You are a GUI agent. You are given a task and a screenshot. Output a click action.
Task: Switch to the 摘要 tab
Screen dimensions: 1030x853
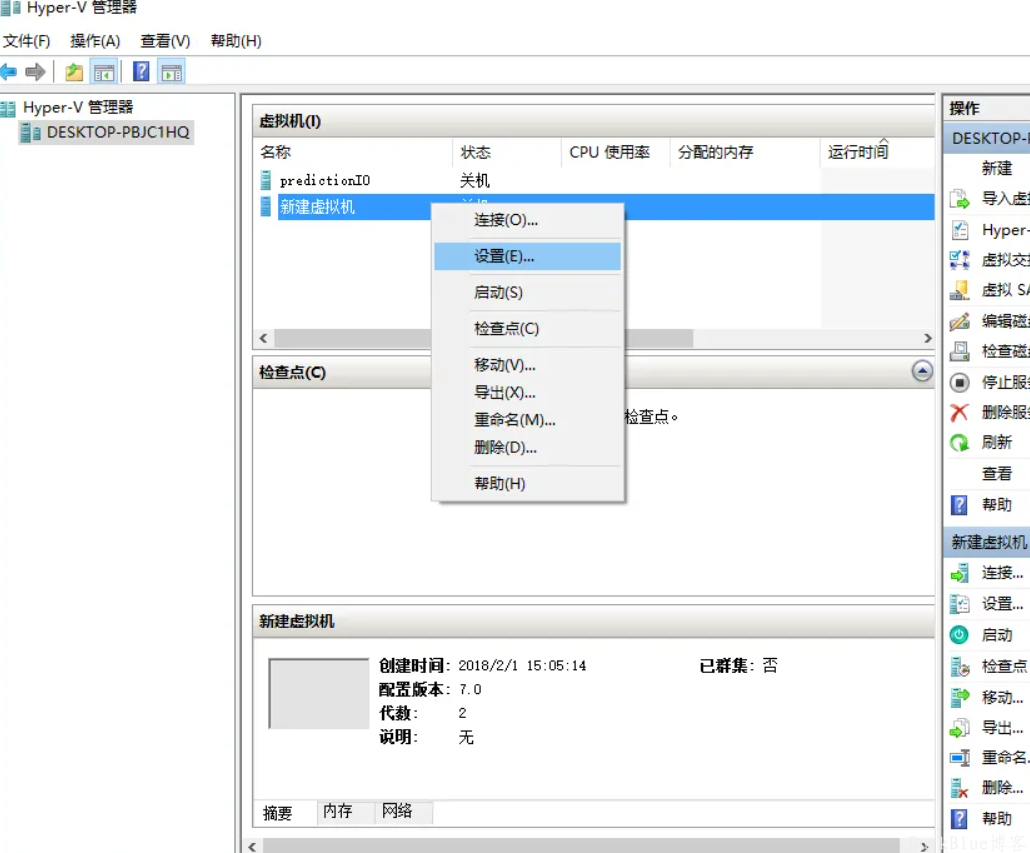[277, 813]
